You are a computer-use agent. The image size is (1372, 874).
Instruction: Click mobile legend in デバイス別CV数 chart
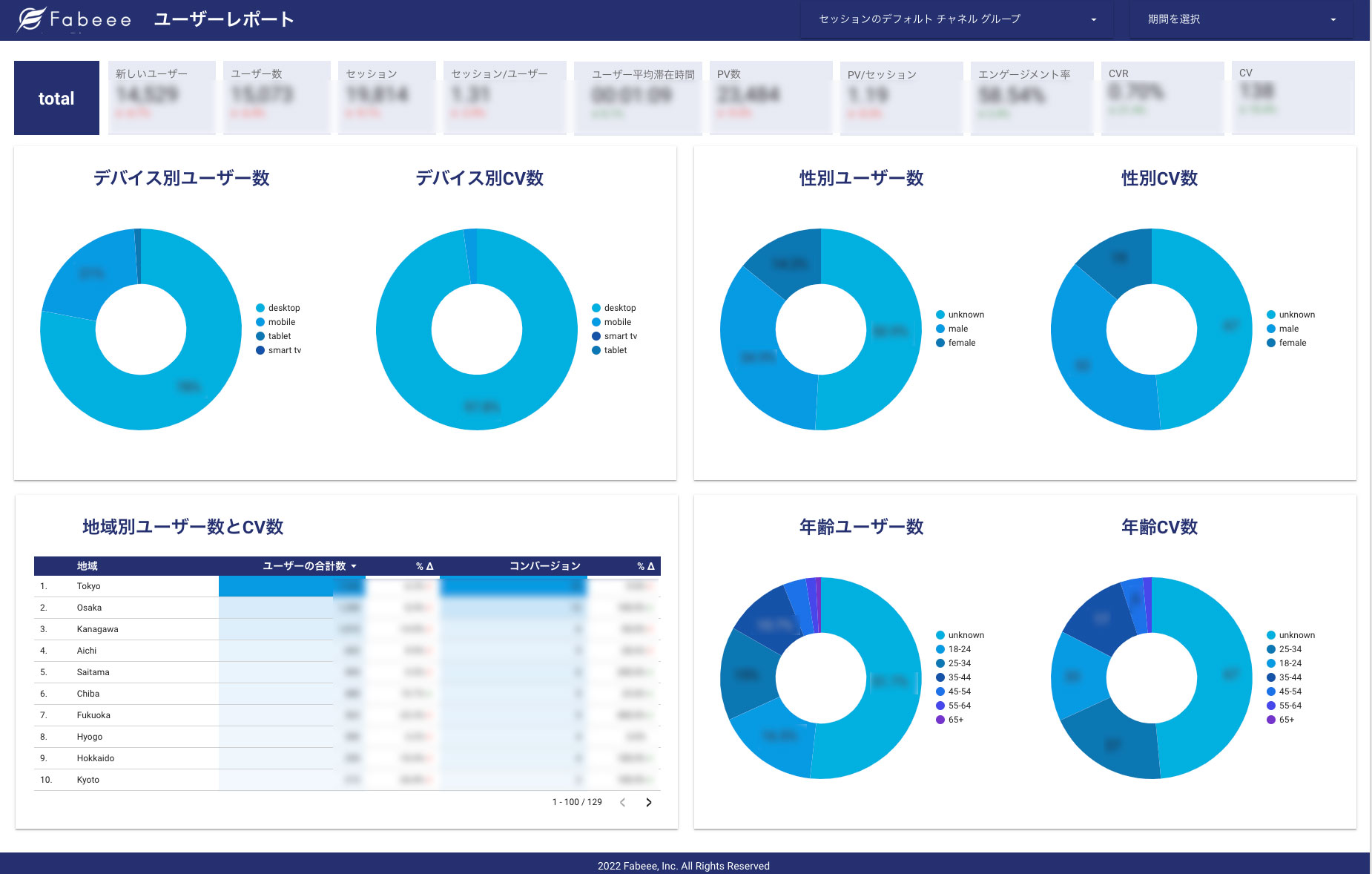tap(612, 322)
